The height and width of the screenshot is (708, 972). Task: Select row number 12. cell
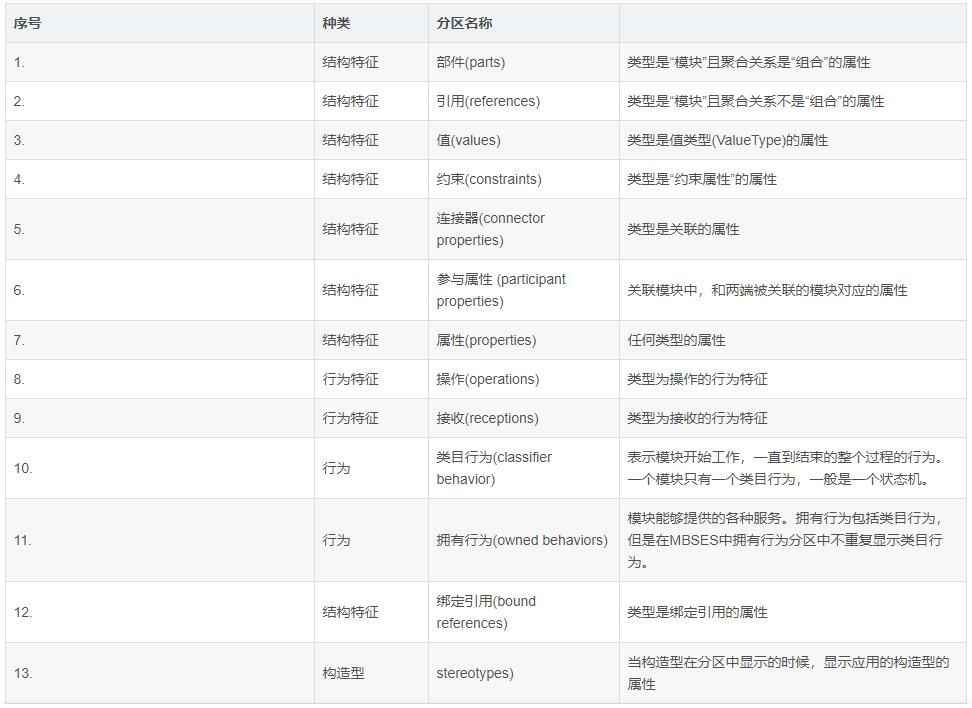pos(160,612)
